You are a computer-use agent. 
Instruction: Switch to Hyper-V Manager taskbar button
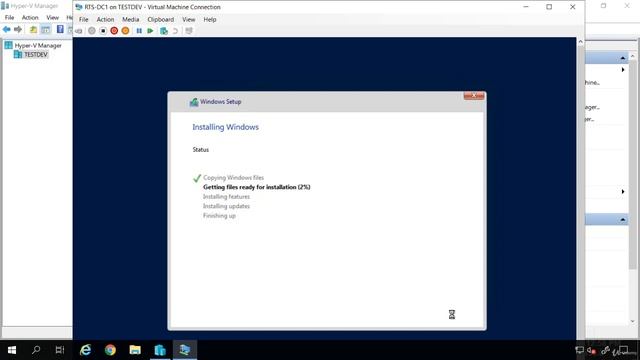click(x=160, y=350)
